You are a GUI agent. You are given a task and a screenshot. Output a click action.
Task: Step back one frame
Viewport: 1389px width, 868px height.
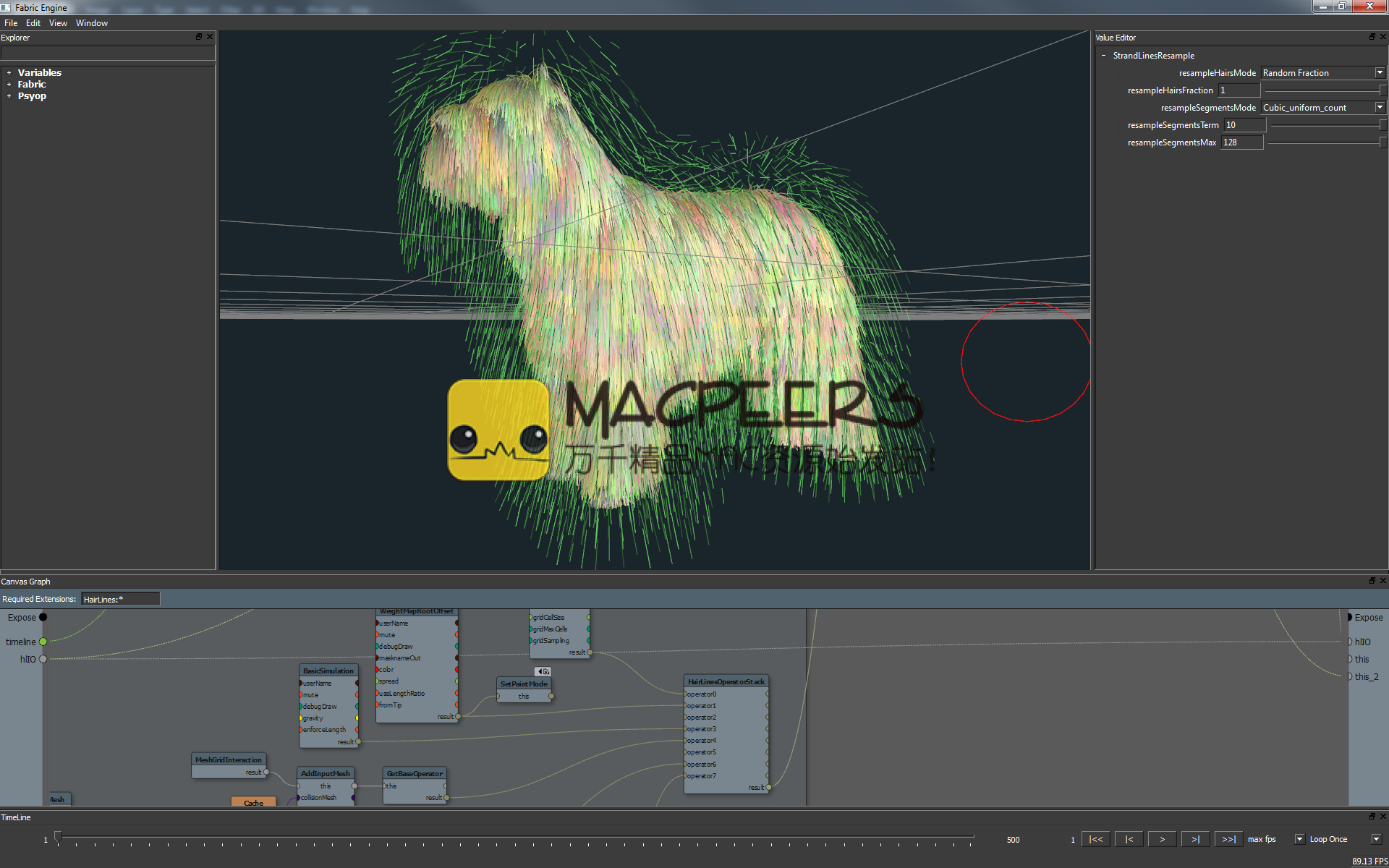point(1129,839)
